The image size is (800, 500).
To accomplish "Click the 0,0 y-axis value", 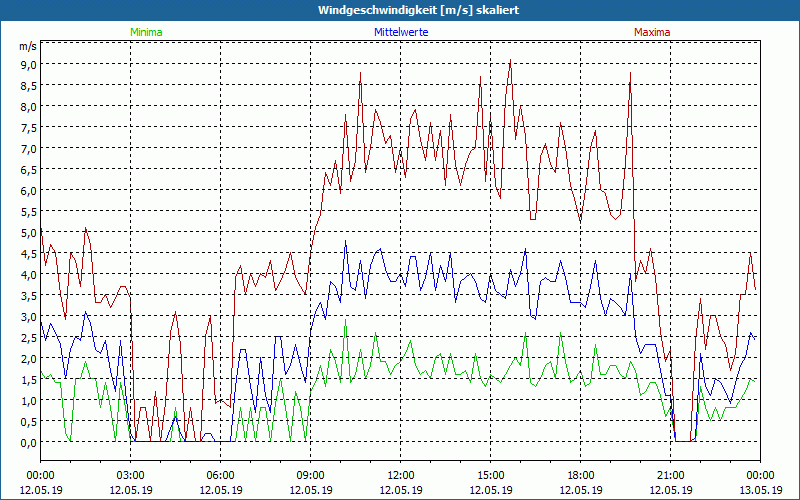I will coord(29,442).
